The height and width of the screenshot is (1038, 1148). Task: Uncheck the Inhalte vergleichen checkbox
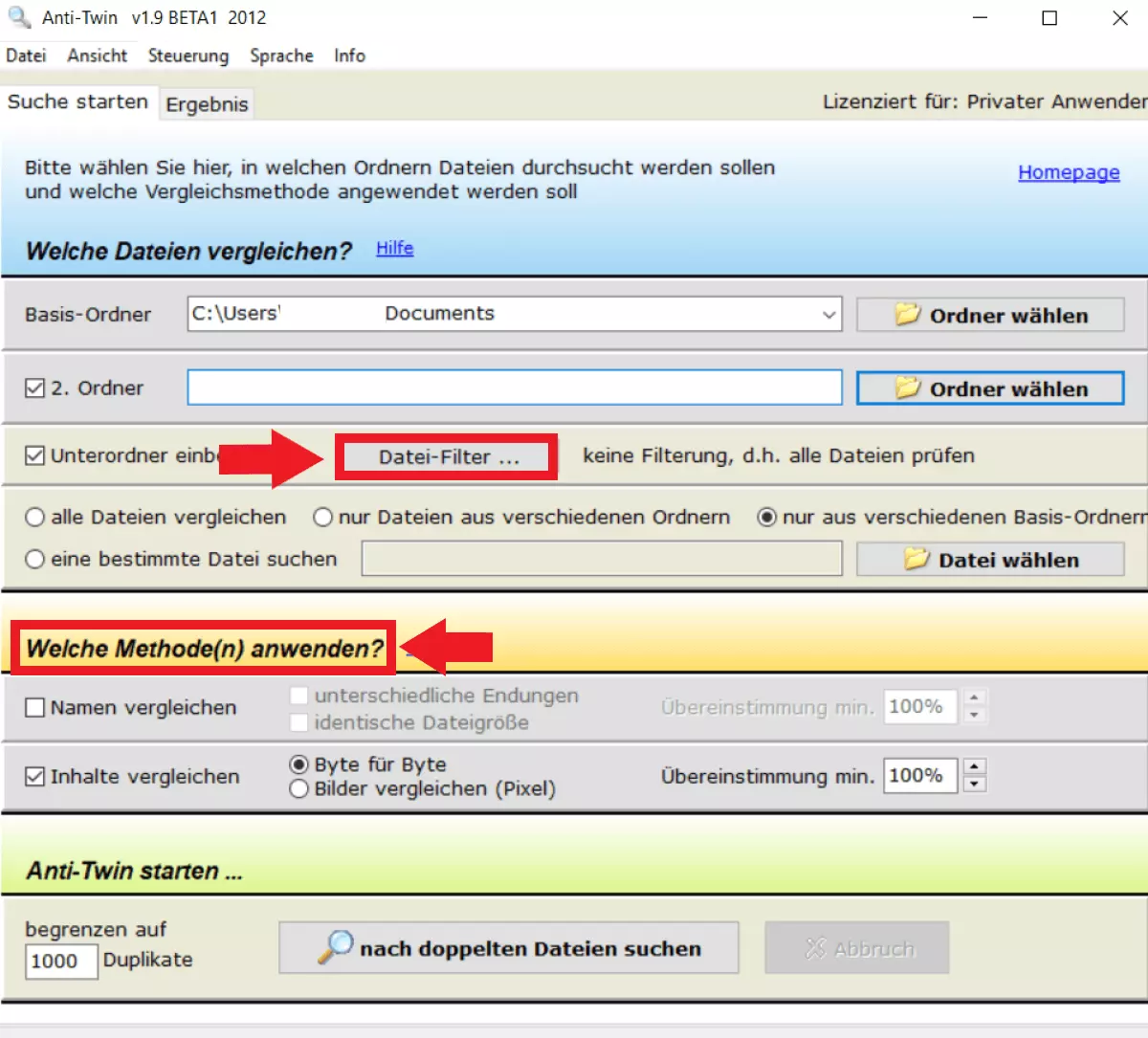coord(35,777)
